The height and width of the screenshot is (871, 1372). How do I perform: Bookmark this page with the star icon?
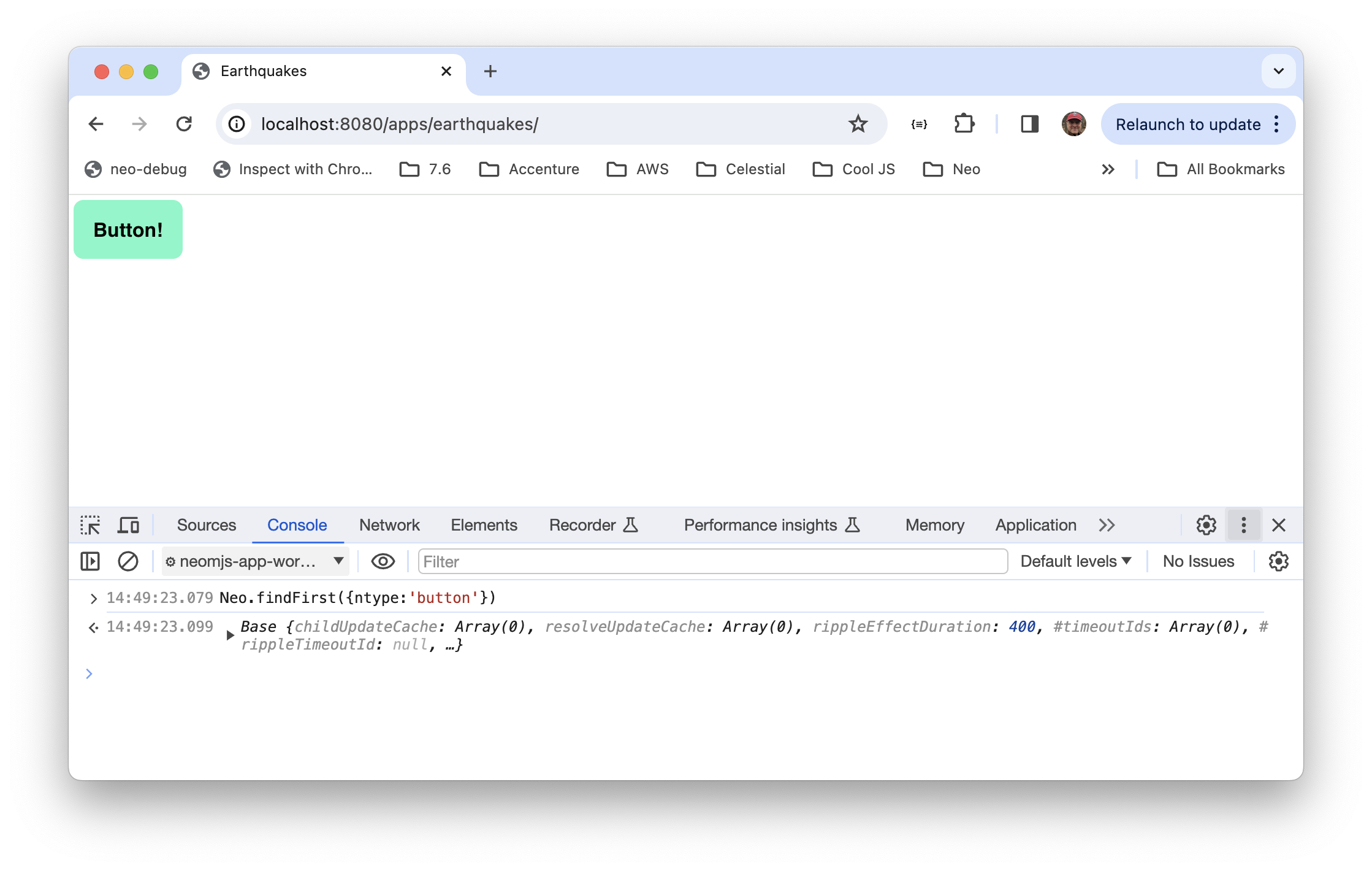point(858,125)
